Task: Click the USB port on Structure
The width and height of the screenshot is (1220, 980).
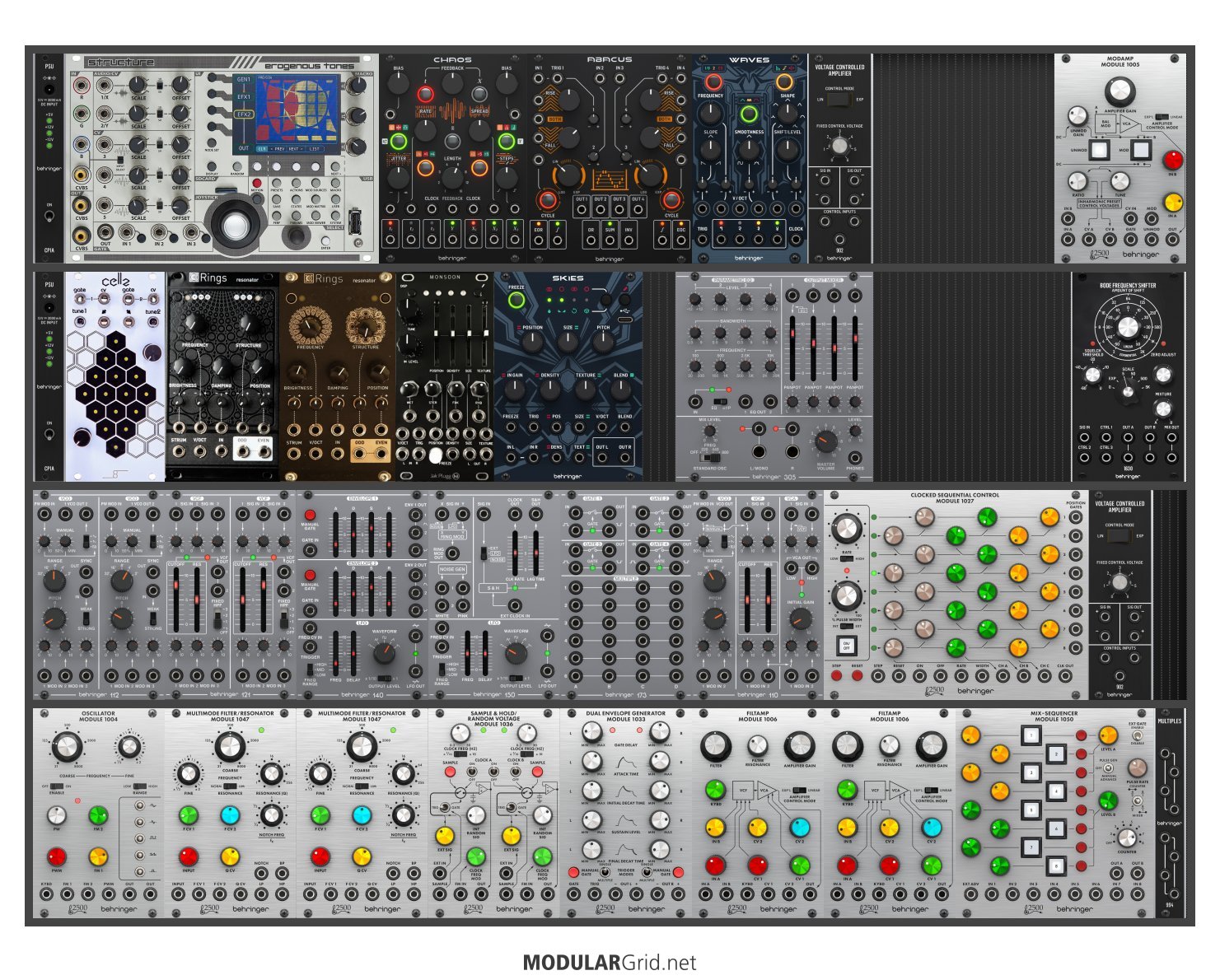Action: (355, 222)
